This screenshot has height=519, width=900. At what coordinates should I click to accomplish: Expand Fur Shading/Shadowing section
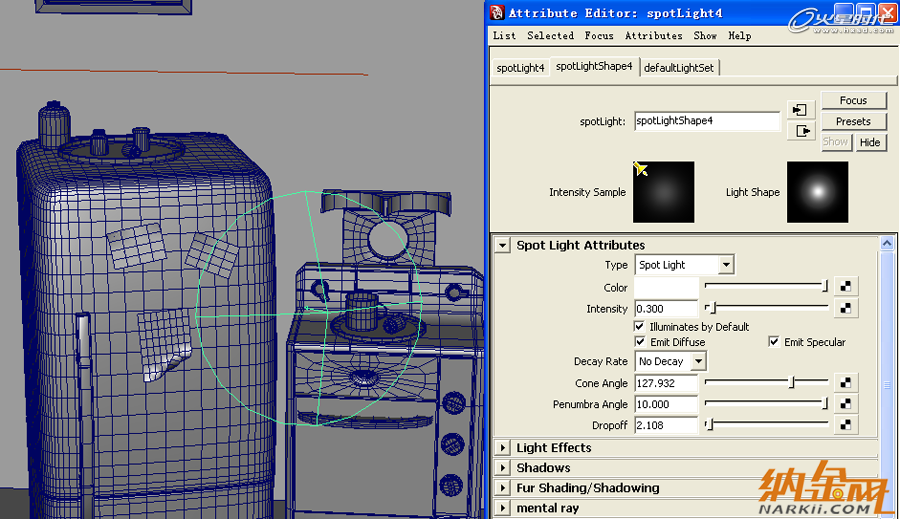(503, 487)
